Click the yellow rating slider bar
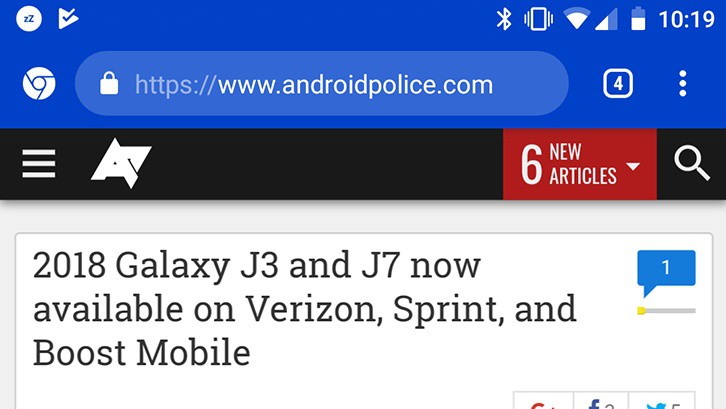 coord(666,310)
